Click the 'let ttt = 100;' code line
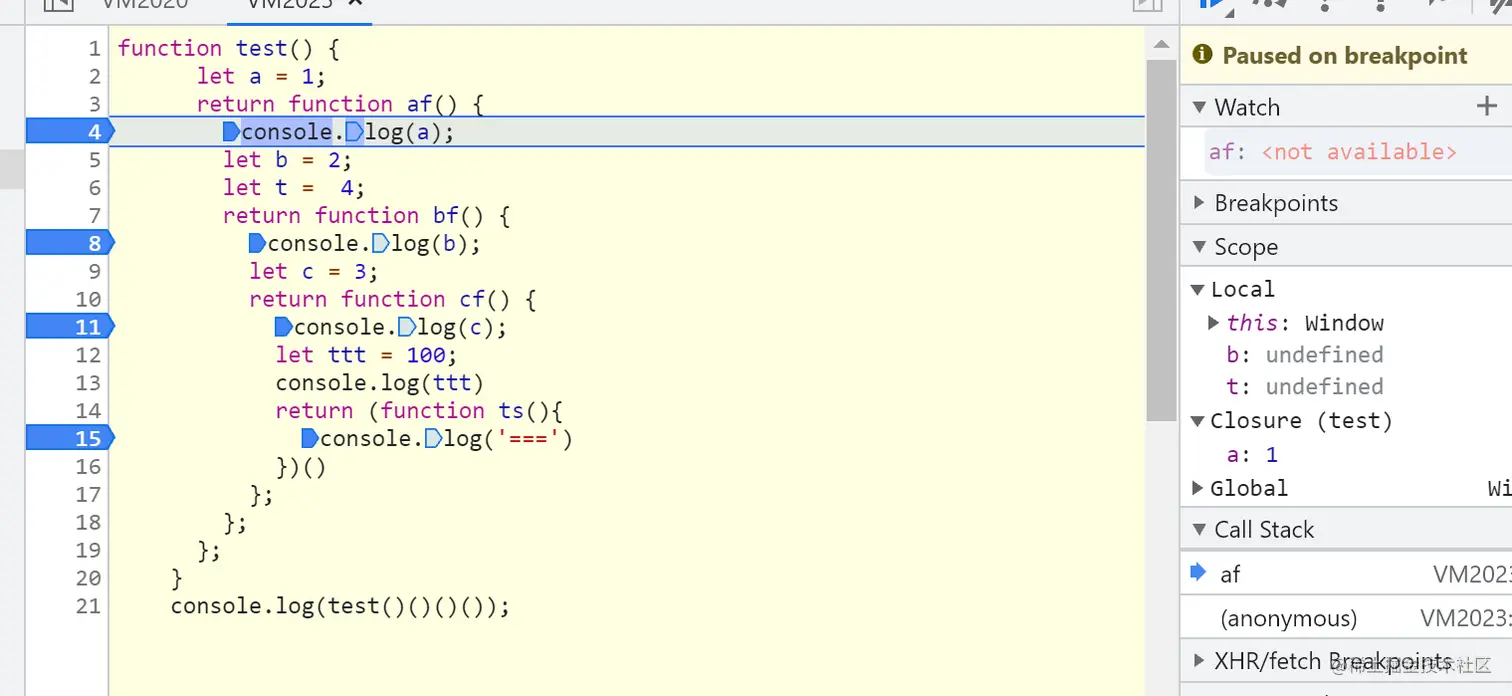Viewport: 1512px width, 696px height. tap(366, 355)
